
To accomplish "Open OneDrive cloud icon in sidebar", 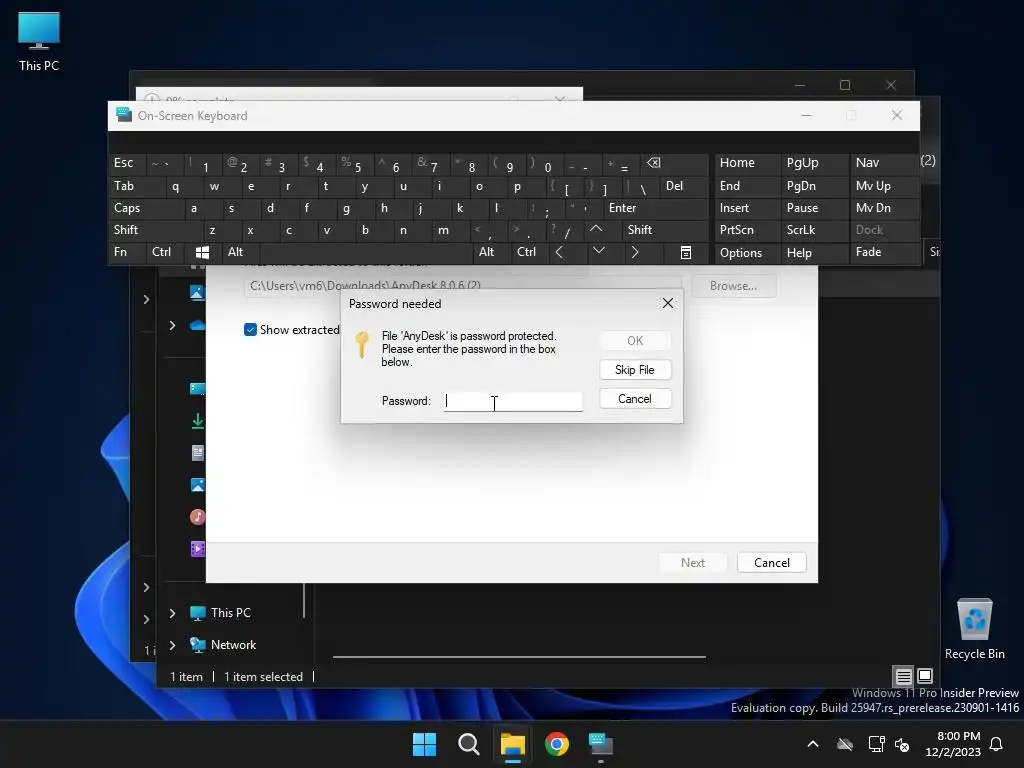I will (197, 325).
